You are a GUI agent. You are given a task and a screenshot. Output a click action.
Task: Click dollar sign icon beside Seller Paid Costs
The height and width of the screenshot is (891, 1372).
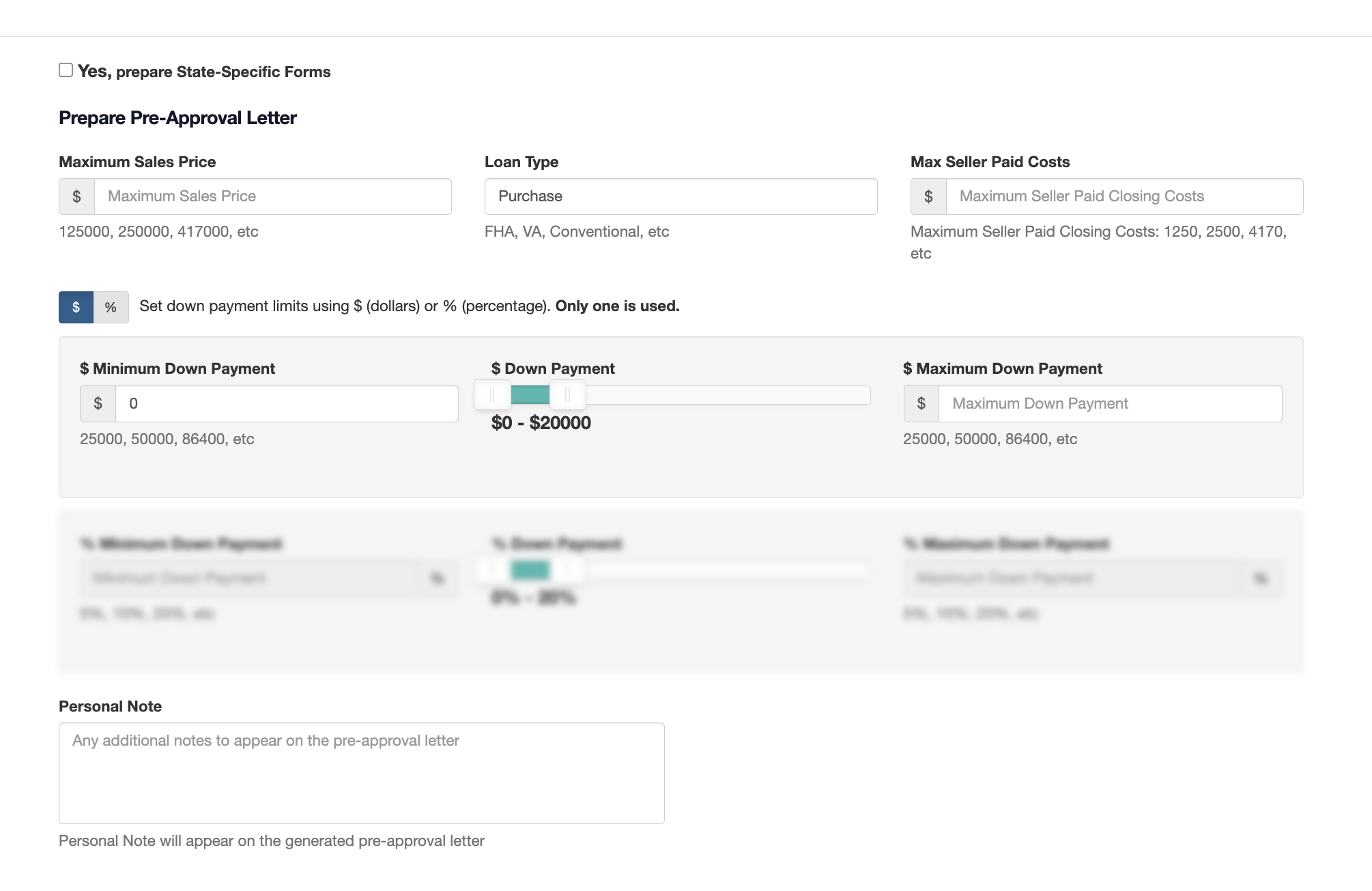coord(928,196)
